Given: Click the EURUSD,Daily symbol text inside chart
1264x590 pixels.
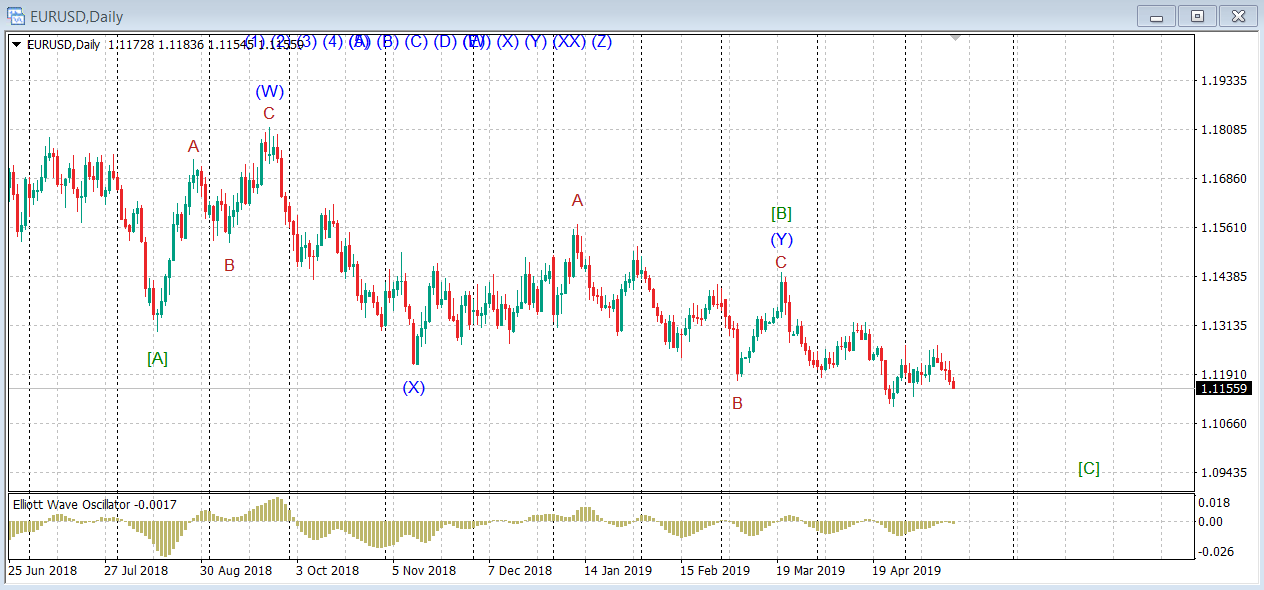Looking at the screenshot, I should point(63,44).
